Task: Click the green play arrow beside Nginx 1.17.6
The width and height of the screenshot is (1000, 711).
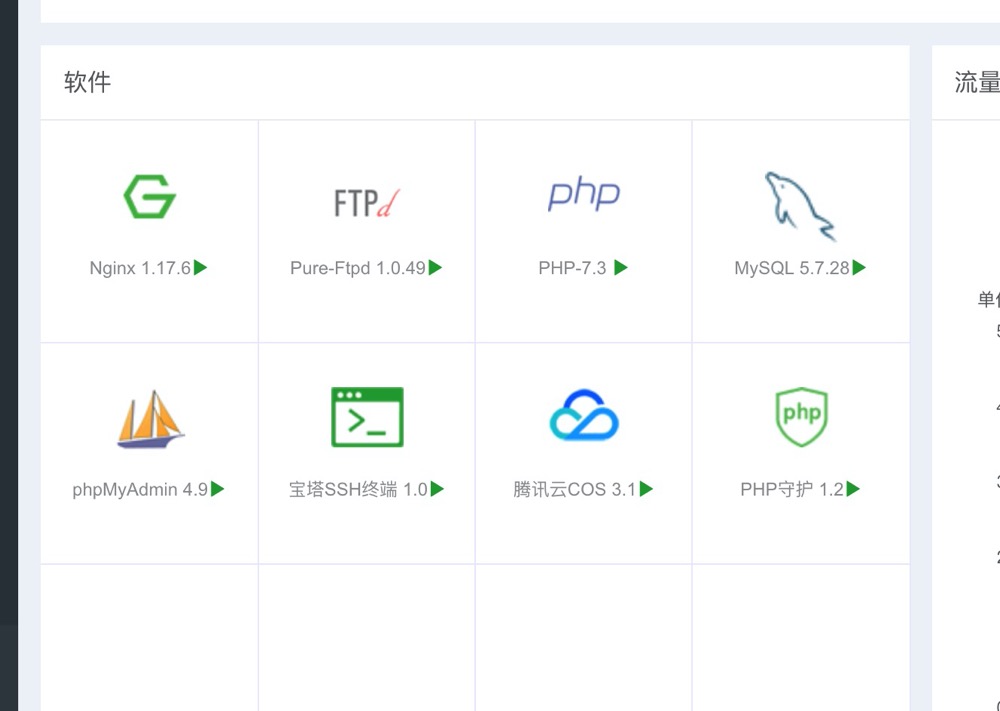Action: 200,267
